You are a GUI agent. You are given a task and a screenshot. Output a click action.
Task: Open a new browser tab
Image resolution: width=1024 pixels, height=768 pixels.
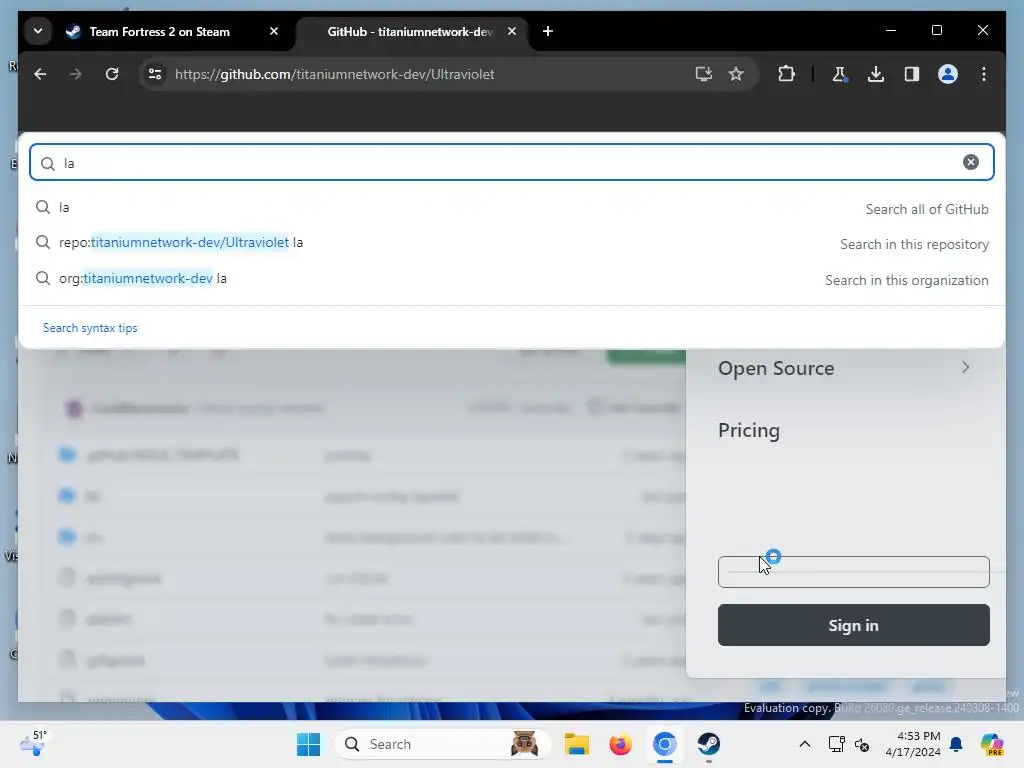click(548, 31)
